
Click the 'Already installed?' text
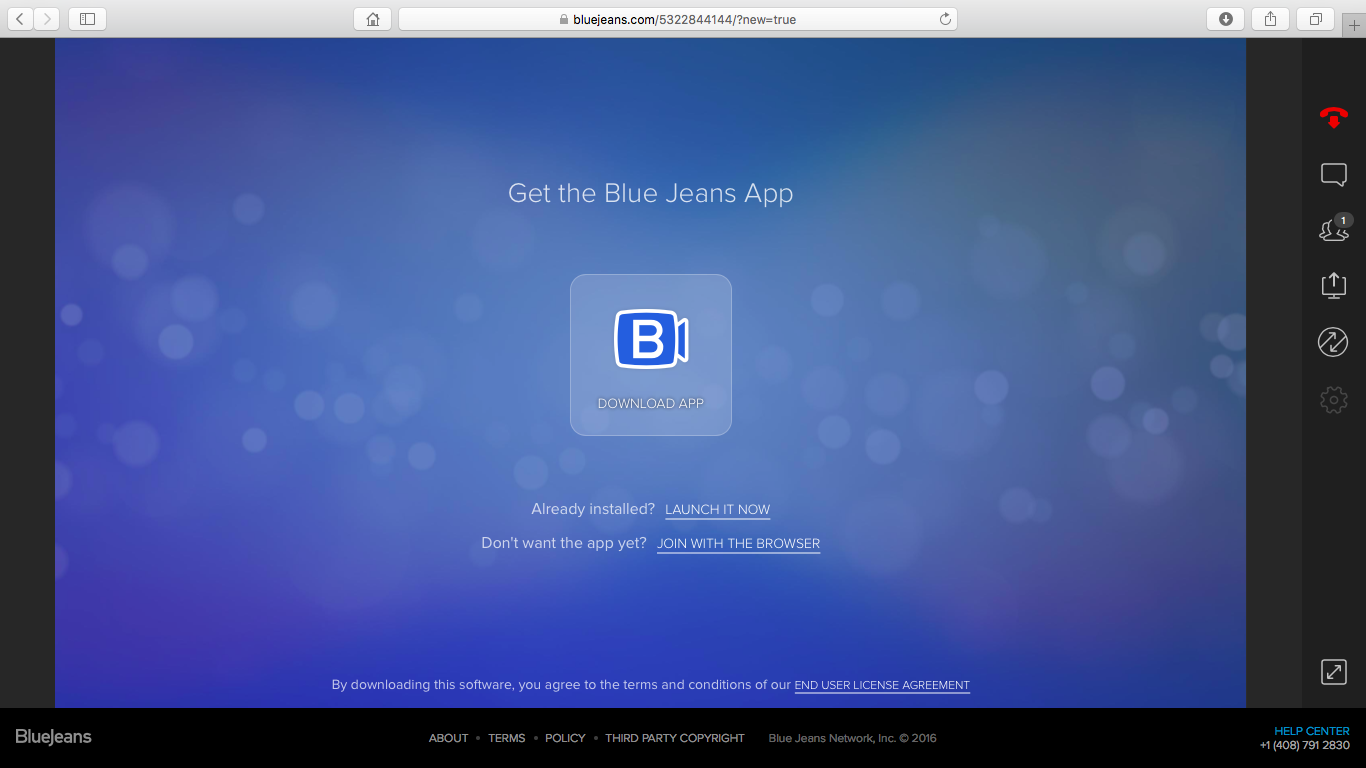click(593, 509)
